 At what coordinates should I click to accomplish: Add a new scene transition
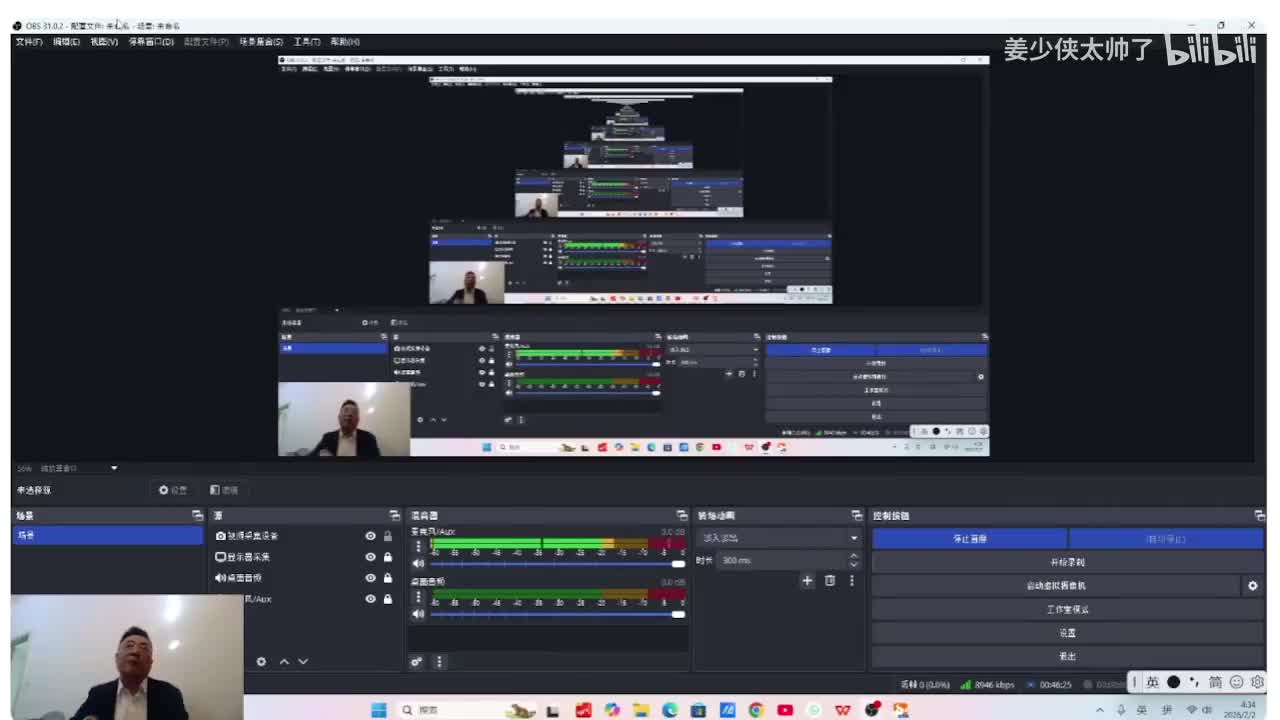pos(807,580)
